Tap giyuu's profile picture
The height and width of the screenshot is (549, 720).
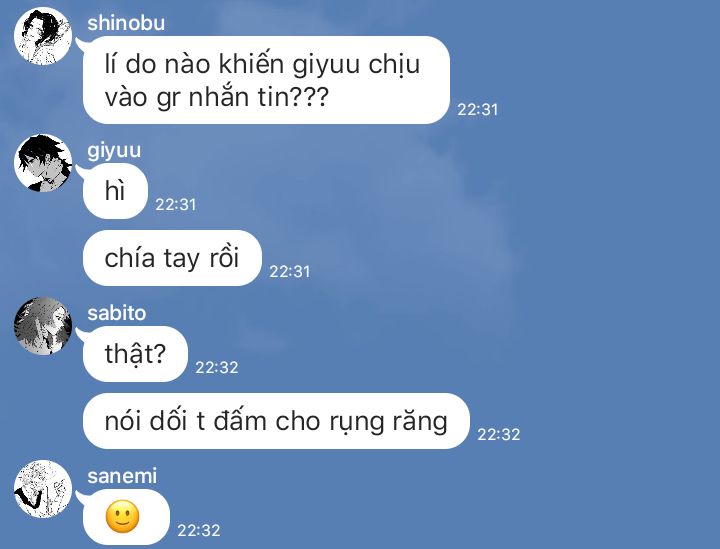(x=43, y=163)
